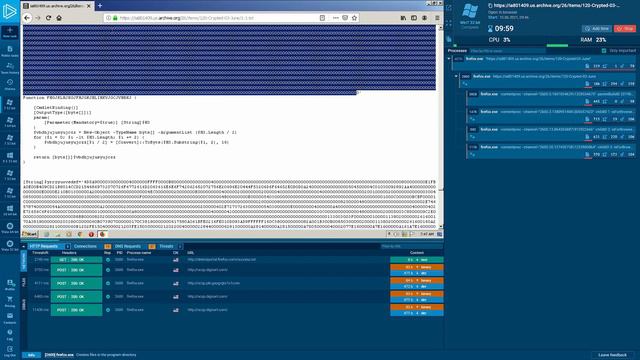Click the text report icon below expand
The height and width of the screenshot is (360, 640).
(449, 40)
